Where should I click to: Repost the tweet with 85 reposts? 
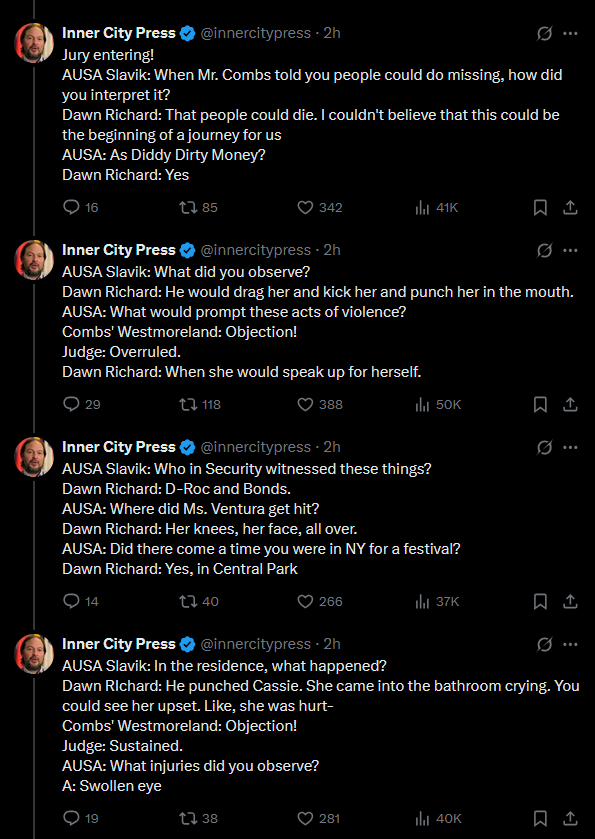pos(198,208)
